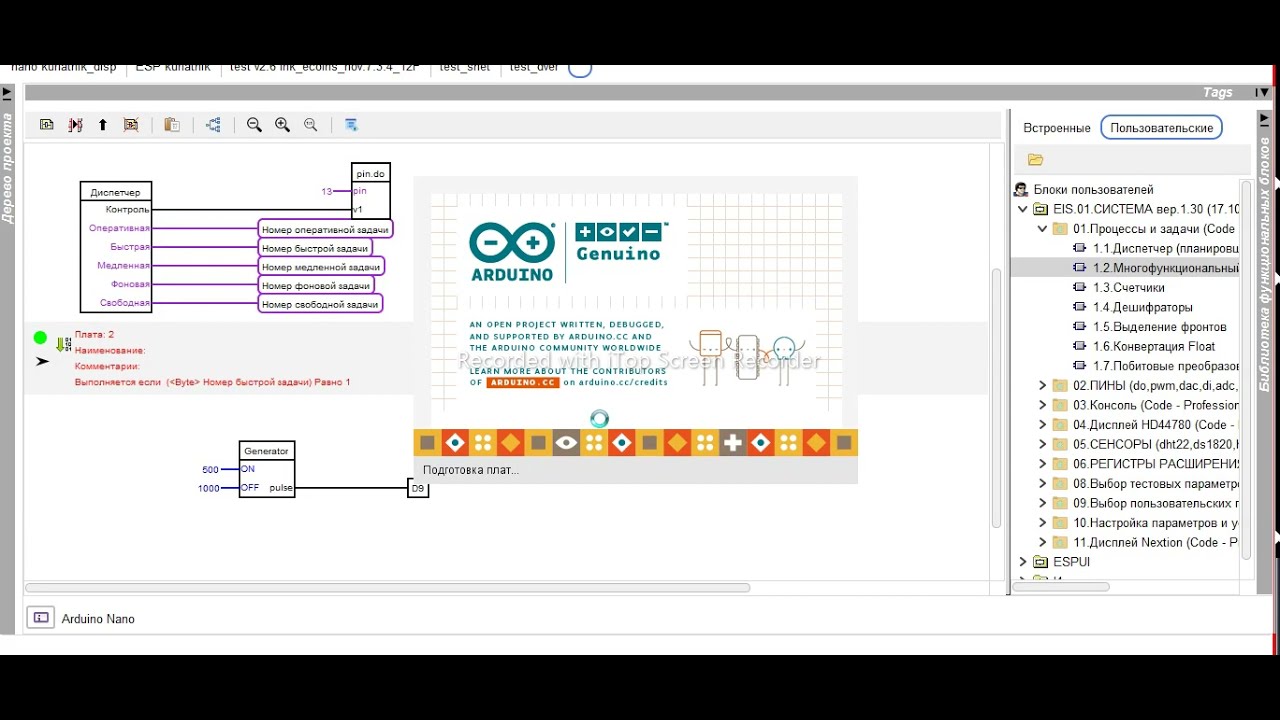Click the green circle board status indicator
This screenshot has height=720, width=1280.
pos(40,338)
